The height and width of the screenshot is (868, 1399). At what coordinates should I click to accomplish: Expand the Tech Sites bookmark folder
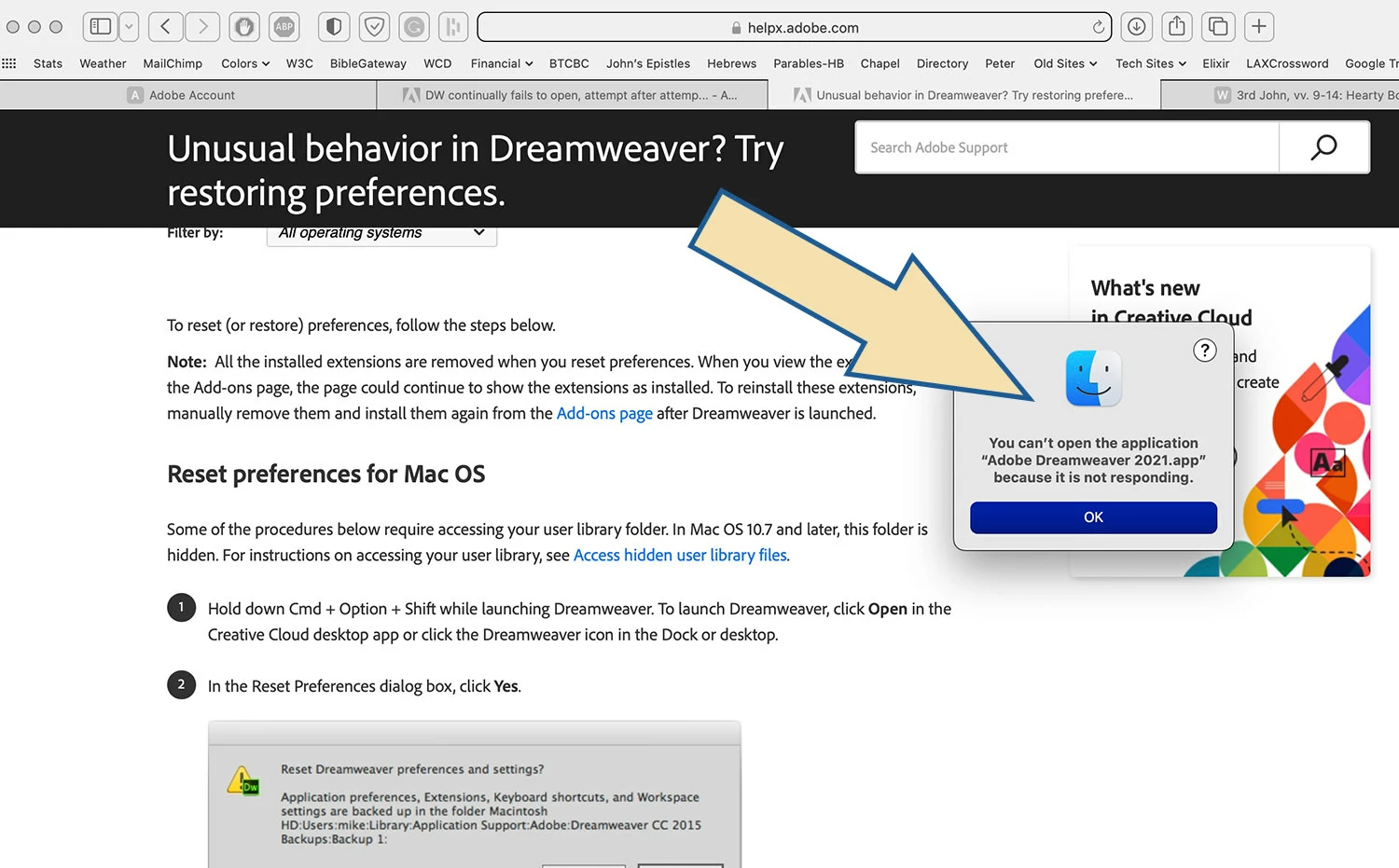pos(1151,63)
